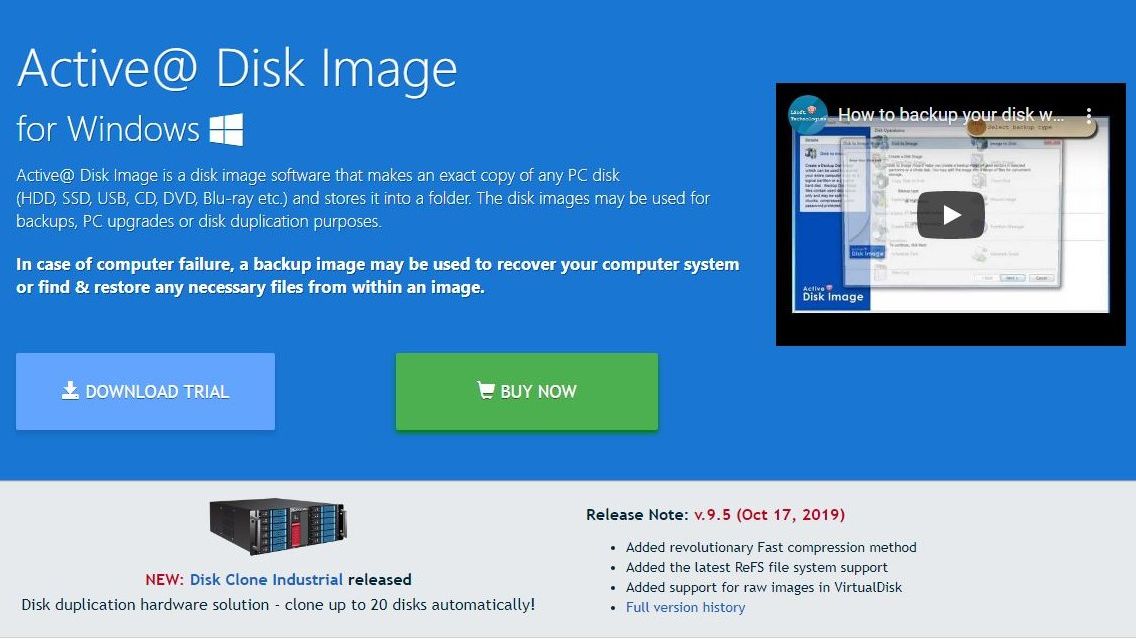Click the v.9.5 release note version text
1136x639 pixels.
coord(769,514)
